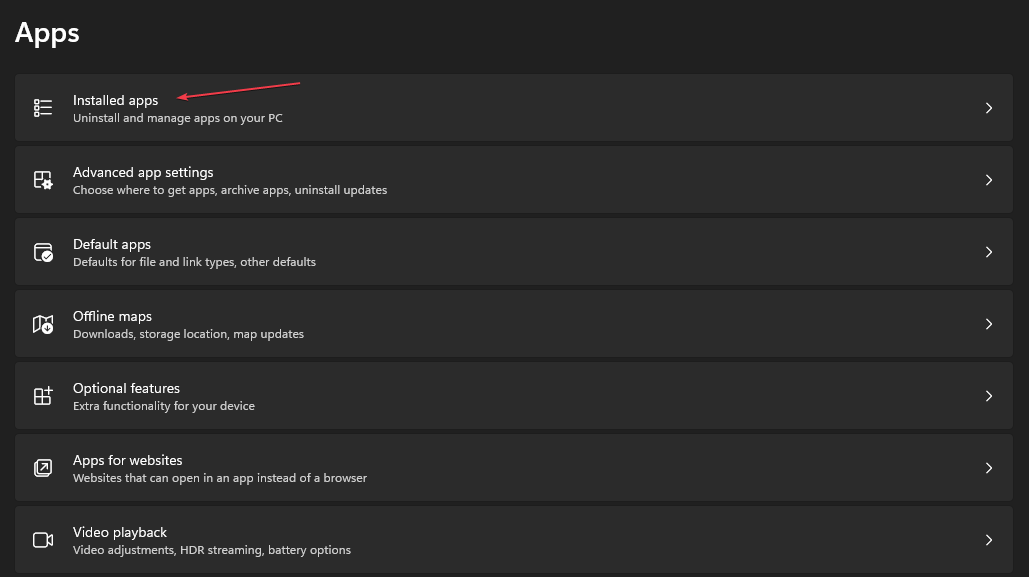The height and width of the screenshot is (577, 1029).
Task: Open Advanced app settings via right chevron
Action: [x=988, y=180]
